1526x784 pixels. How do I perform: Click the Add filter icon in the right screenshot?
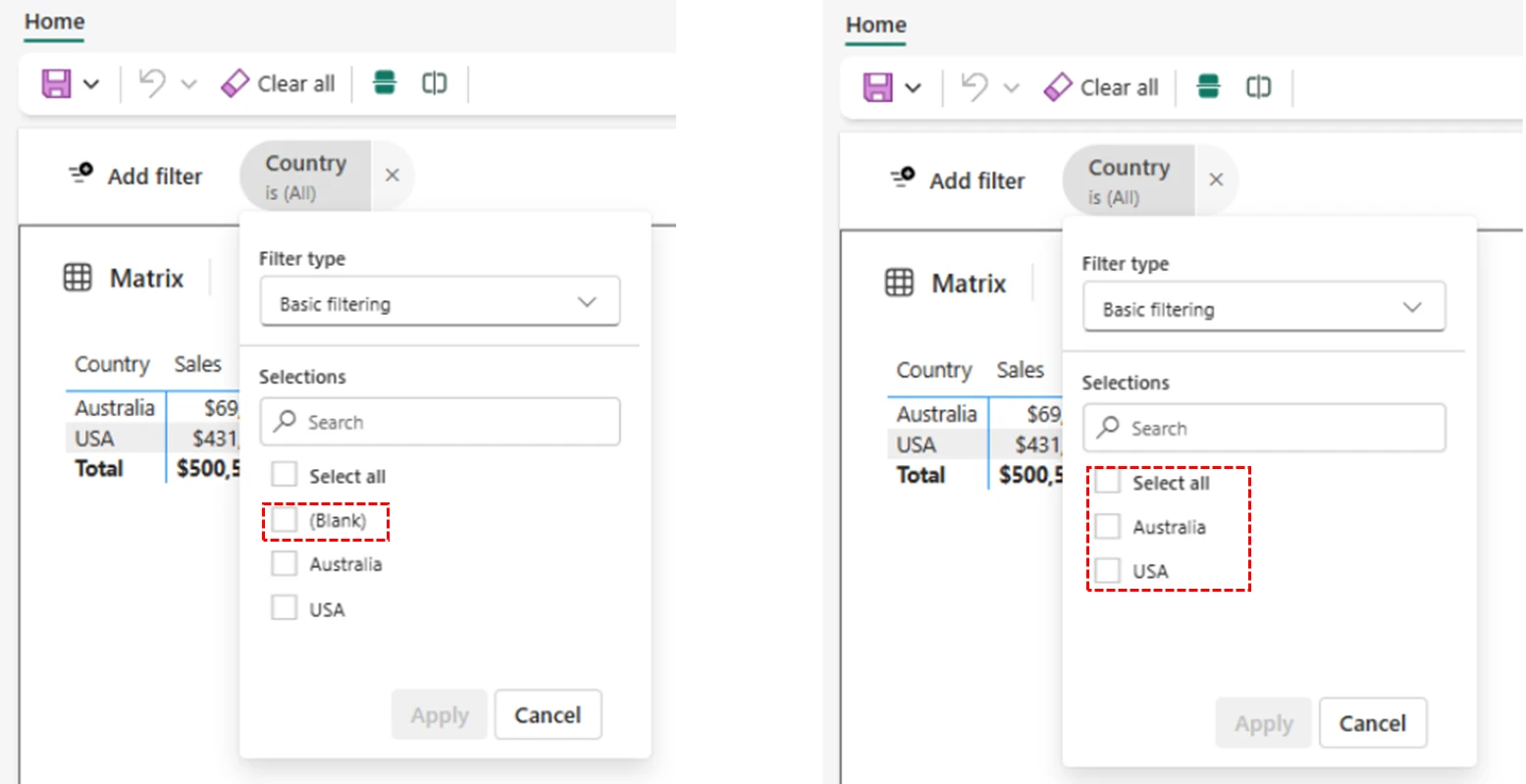tap(903, 179)
